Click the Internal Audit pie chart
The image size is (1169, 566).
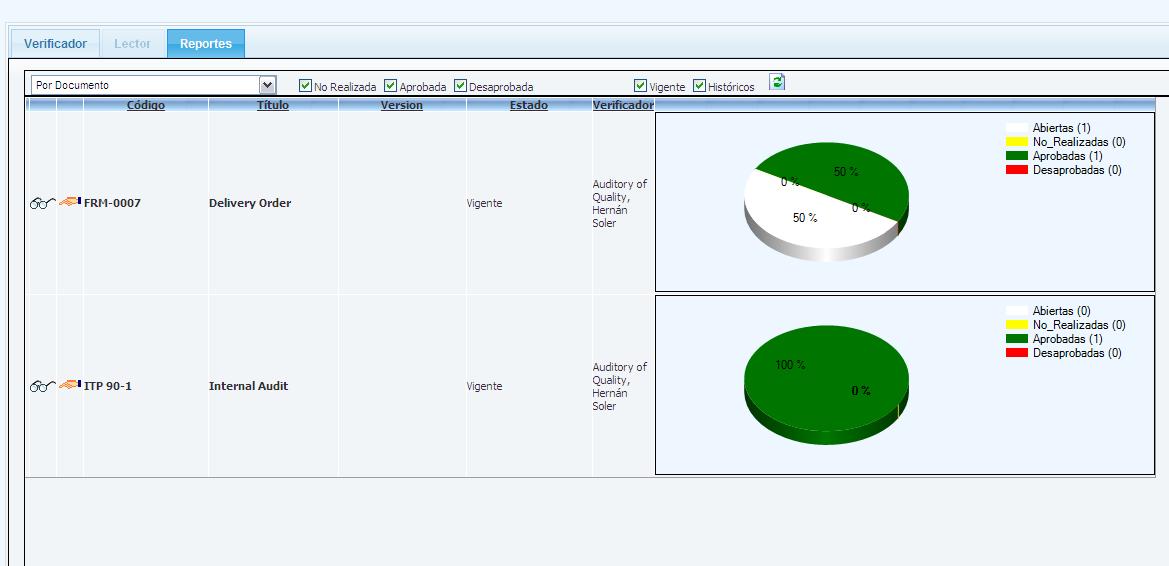[x=826, y=385]
